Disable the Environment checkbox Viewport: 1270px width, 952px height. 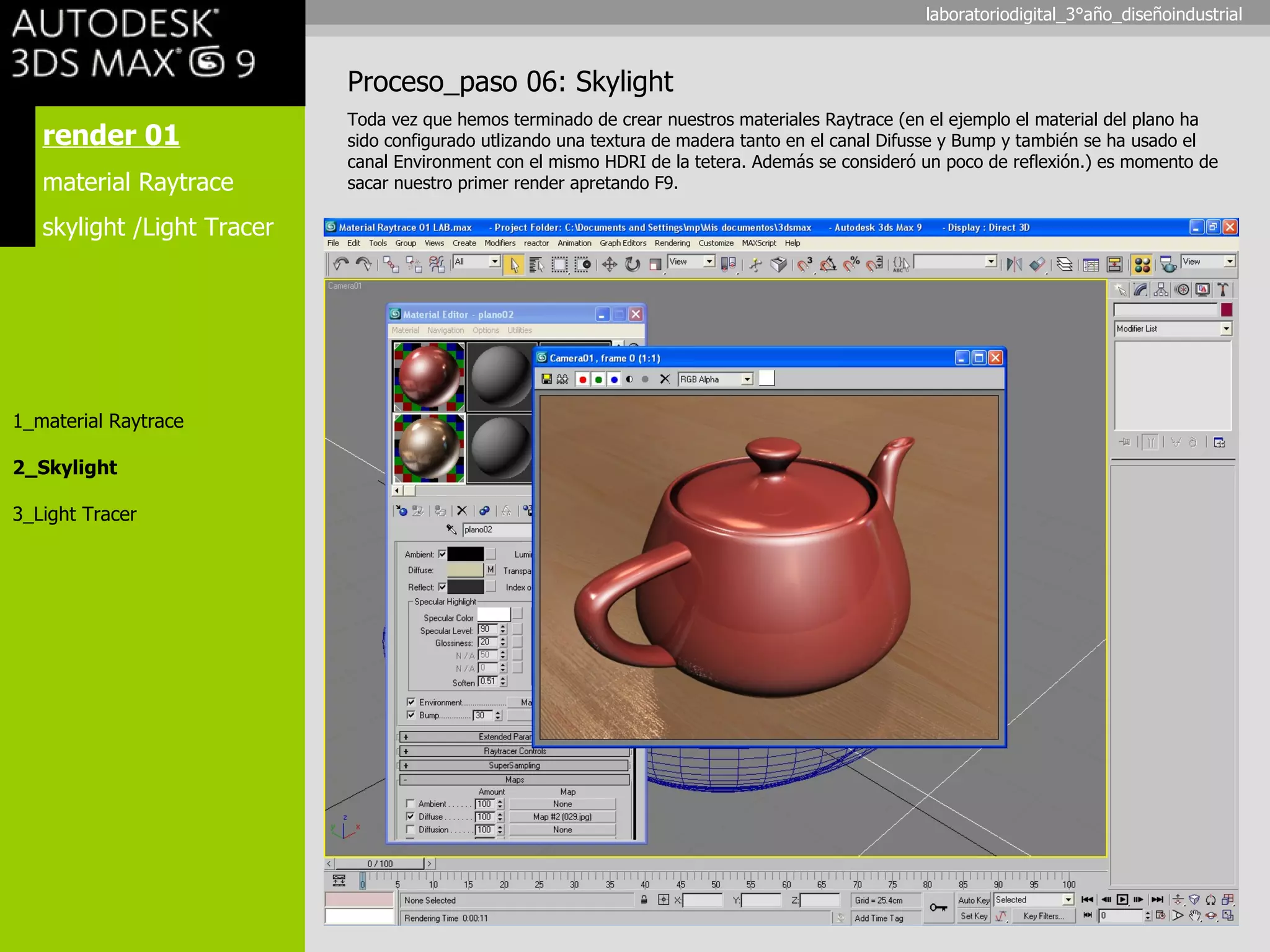pyautogui.click(x=411, y=702)
